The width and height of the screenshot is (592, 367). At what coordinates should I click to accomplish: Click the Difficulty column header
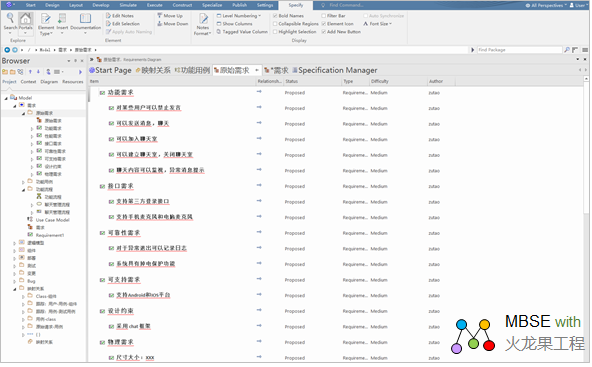tap(398, 81)
